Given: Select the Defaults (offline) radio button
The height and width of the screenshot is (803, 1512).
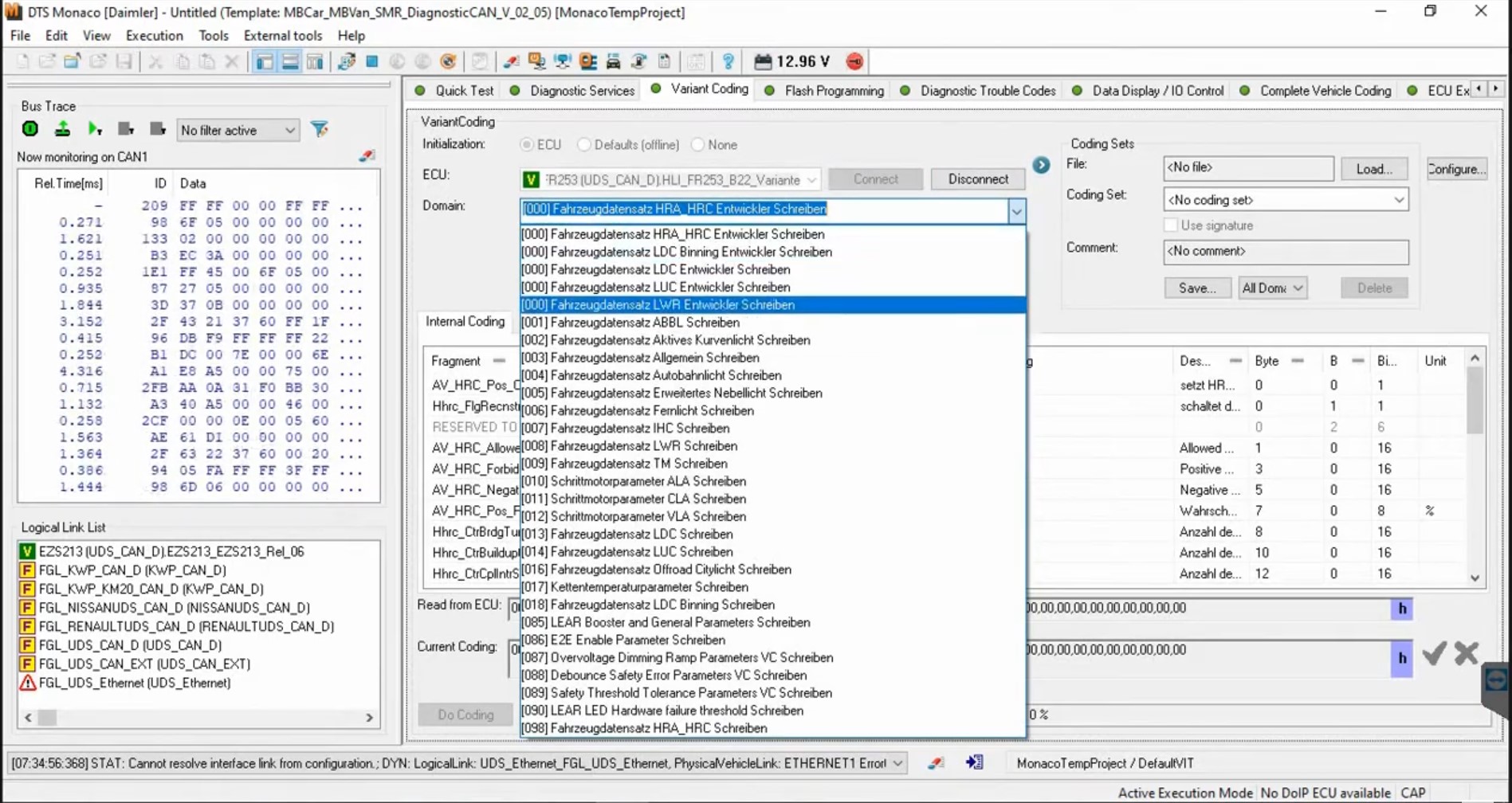Looking at the screenshot, I should point(583,145).
